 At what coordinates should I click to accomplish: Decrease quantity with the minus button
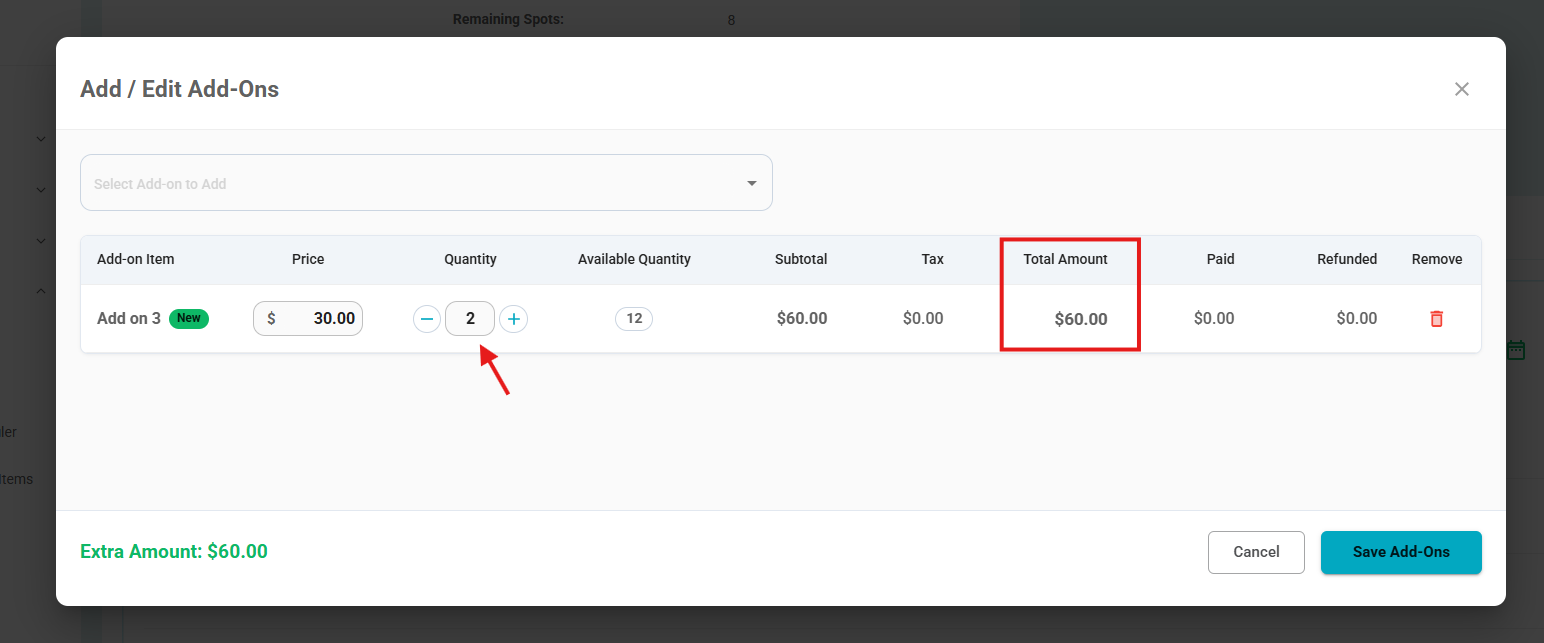pos(427,319)
